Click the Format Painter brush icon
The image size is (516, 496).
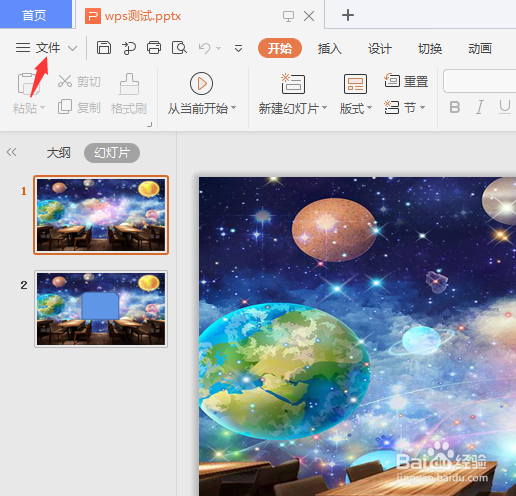pos(129,84)
